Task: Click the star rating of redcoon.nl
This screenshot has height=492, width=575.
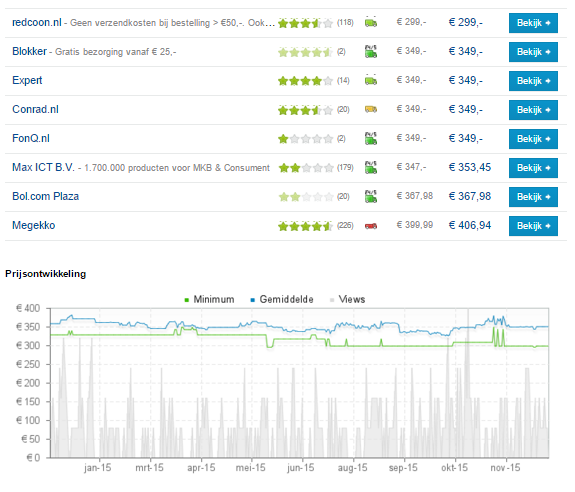Action: [x=305, y=23]
